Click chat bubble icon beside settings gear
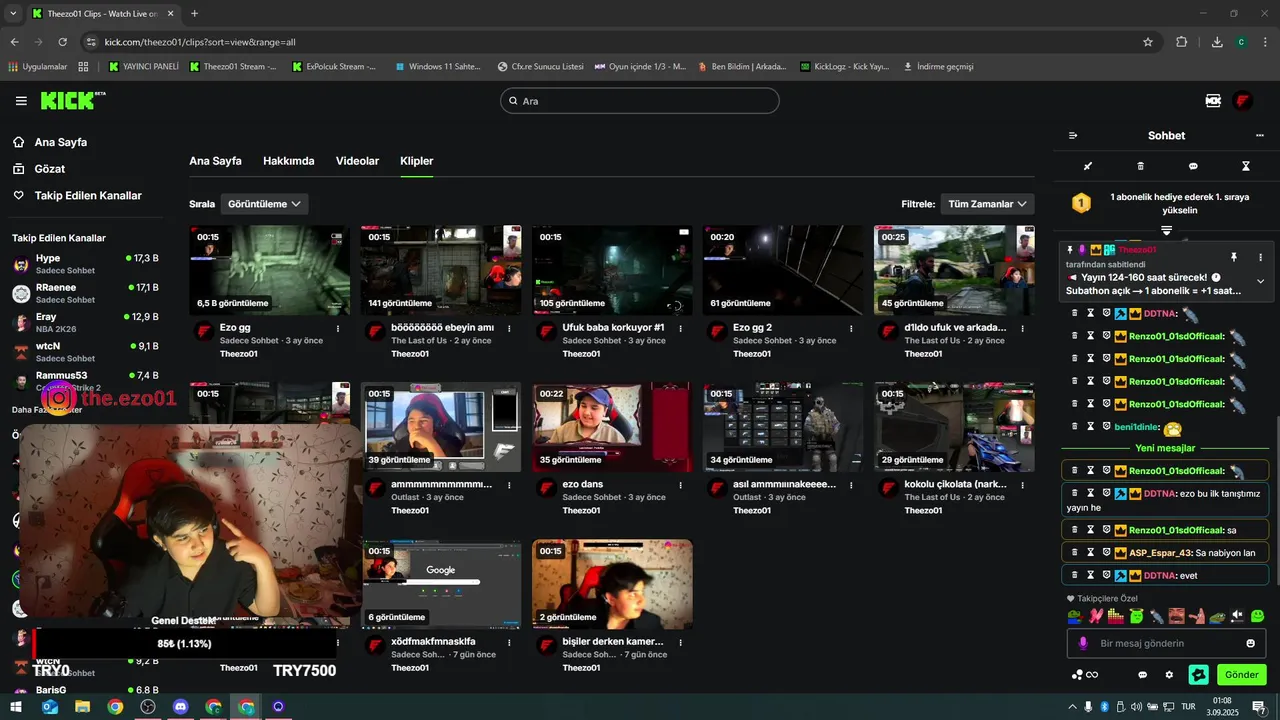This screenshot has width=1280, height=720. [x=1142, y=675]
